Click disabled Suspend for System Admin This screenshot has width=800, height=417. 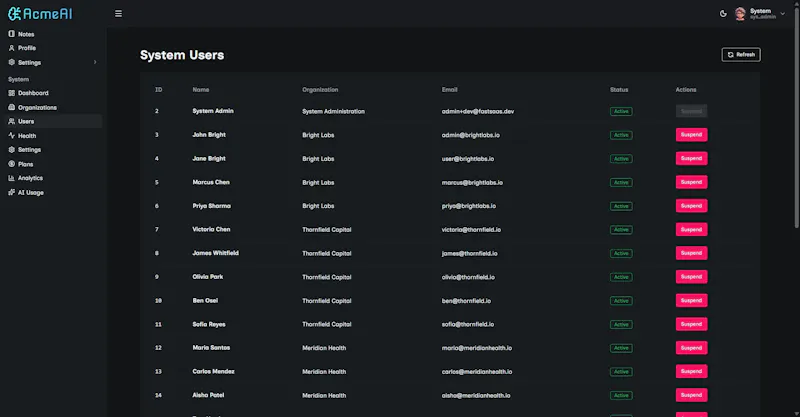[691, 111]
